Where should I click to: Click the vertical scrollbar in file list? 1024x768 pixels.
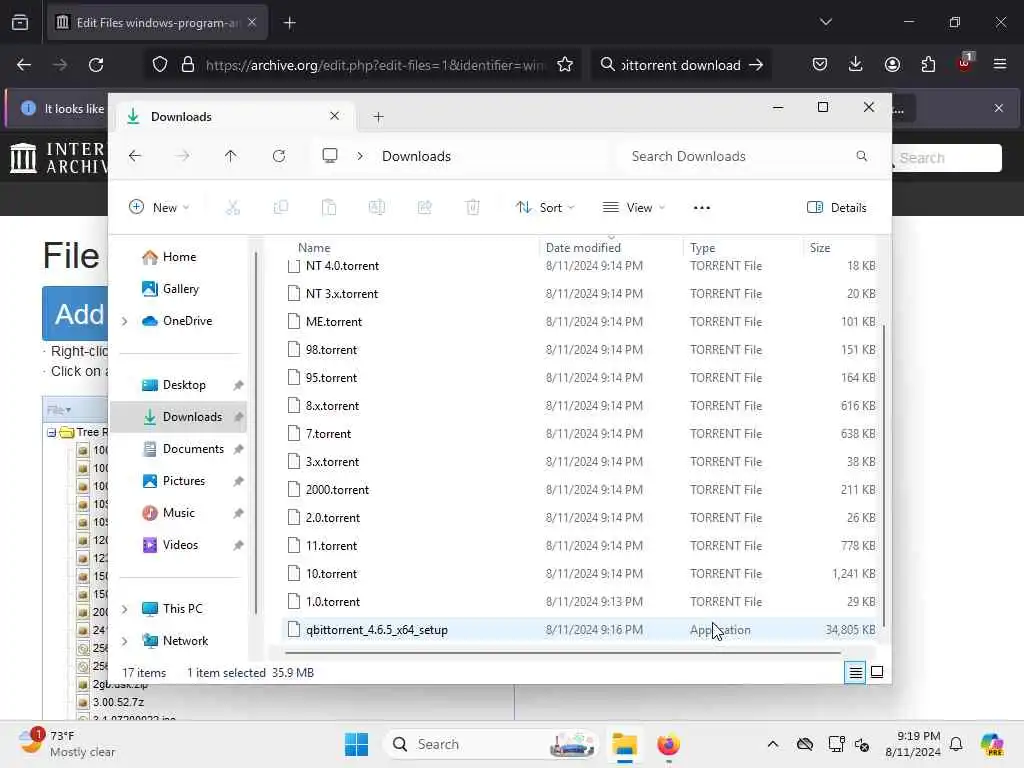(x=884, y=474)
